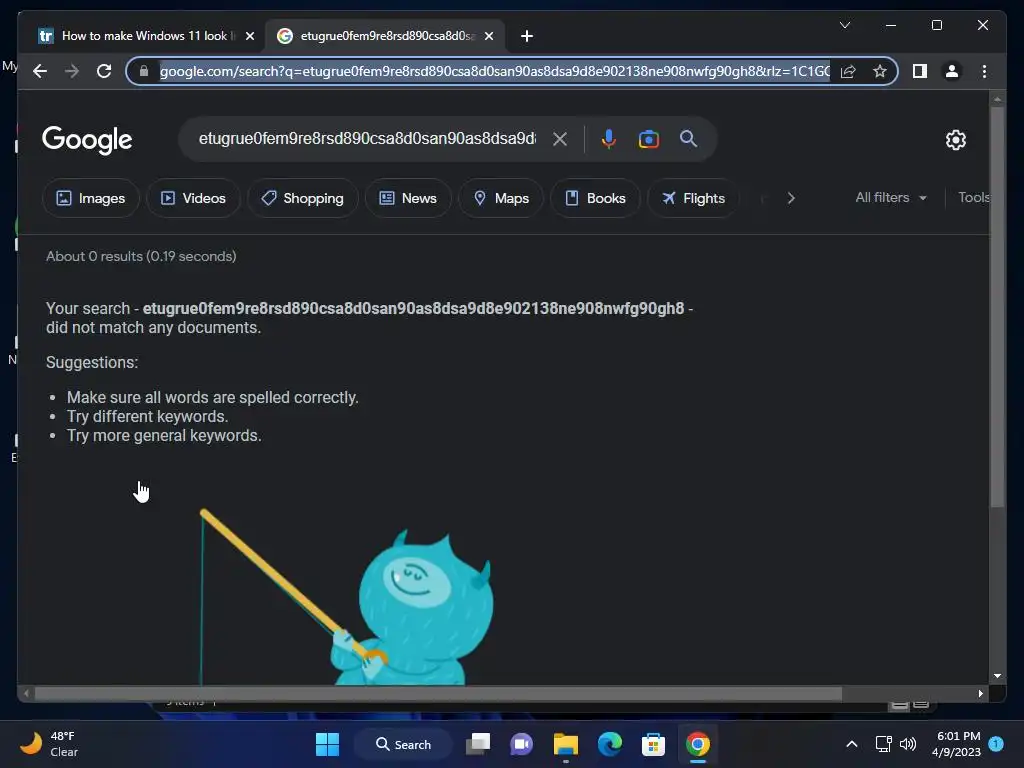Click 'Try more general keywords.' text
The height and width of the screenshot is (768, 1024).
[x=164, y=436]
